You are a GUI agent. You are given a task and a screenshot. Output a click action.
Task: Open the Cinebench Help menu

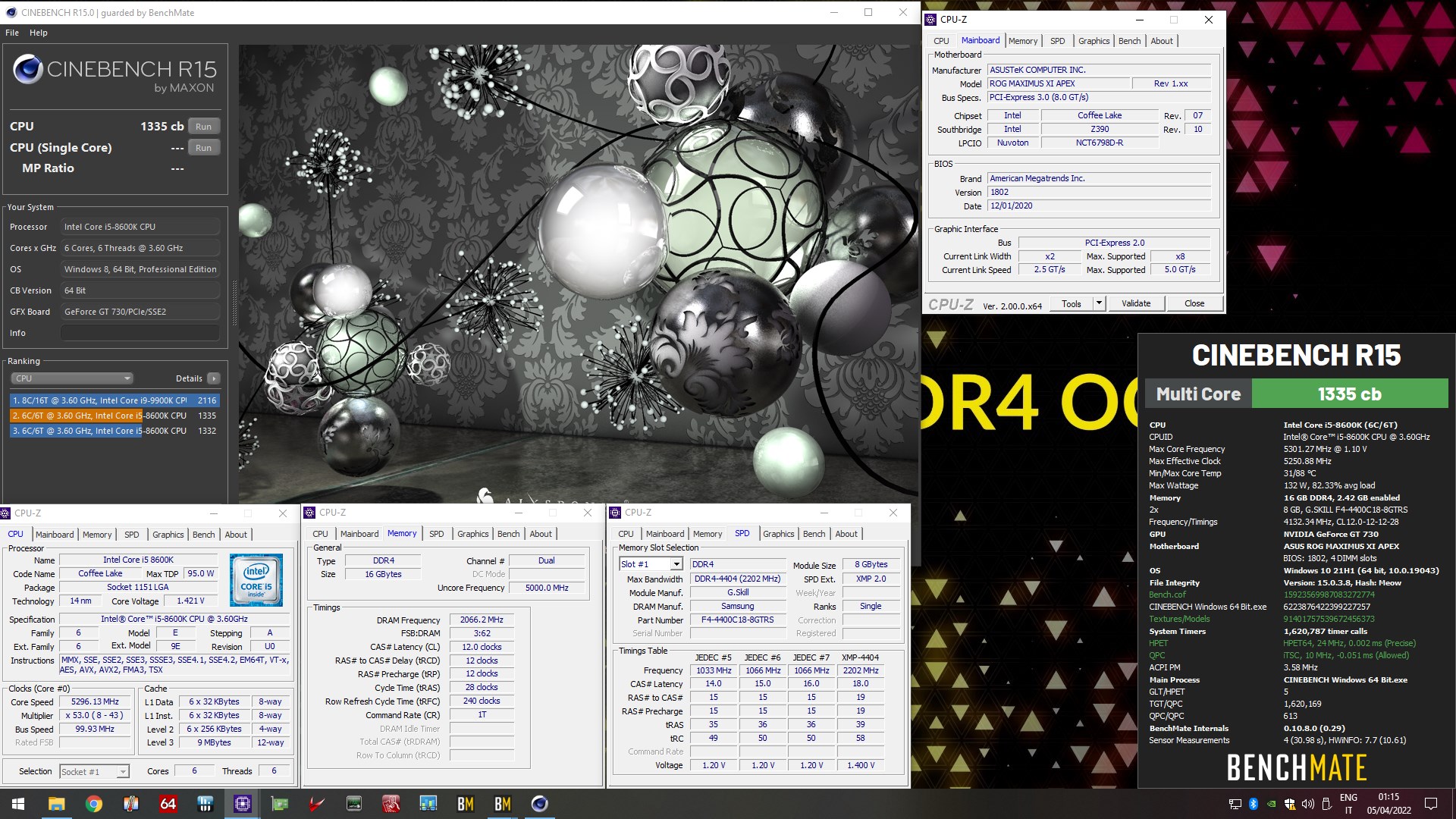pos(39,33)
